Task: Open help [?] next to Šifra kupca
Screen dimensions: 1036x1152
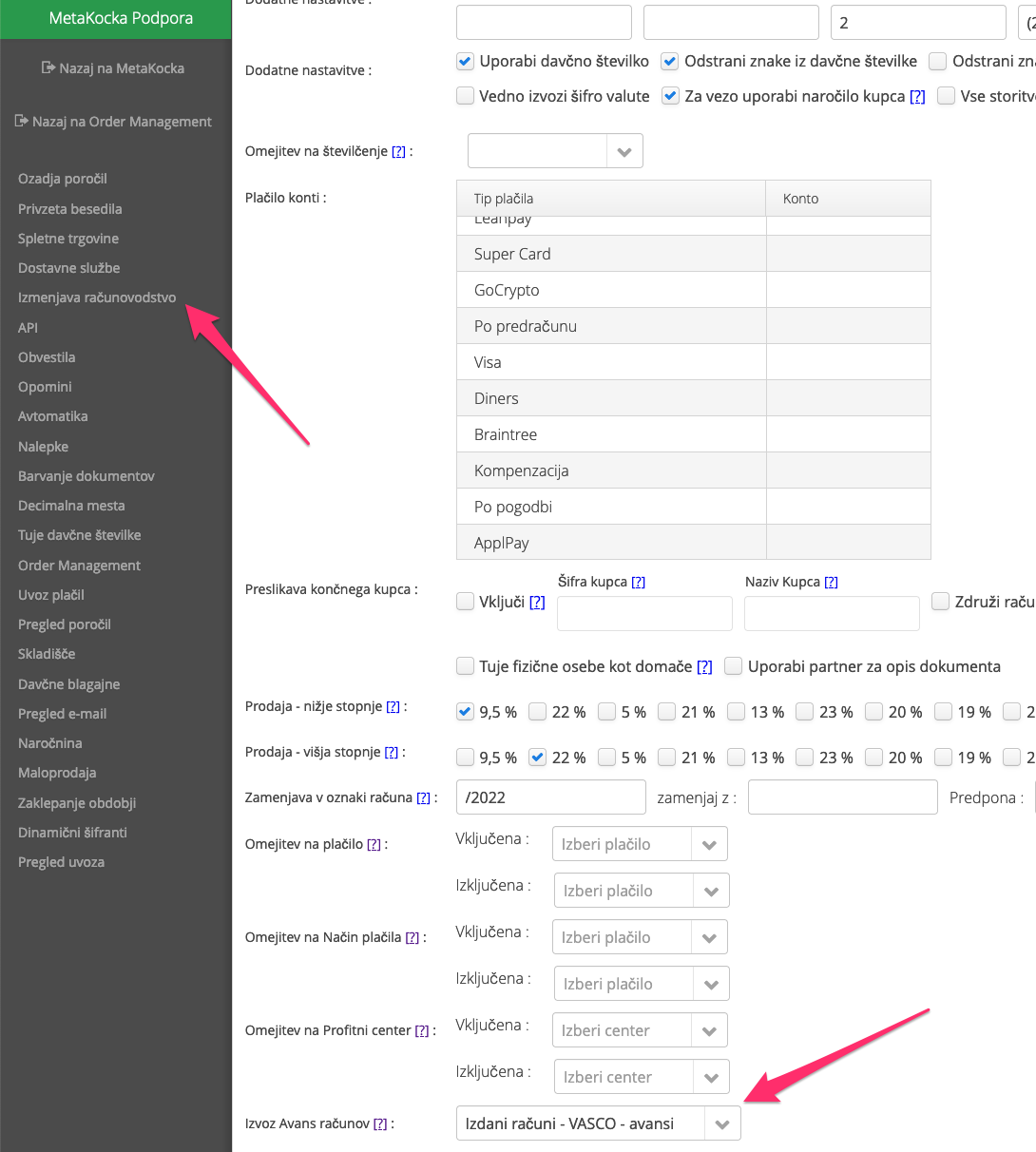Action: point(638,582)
